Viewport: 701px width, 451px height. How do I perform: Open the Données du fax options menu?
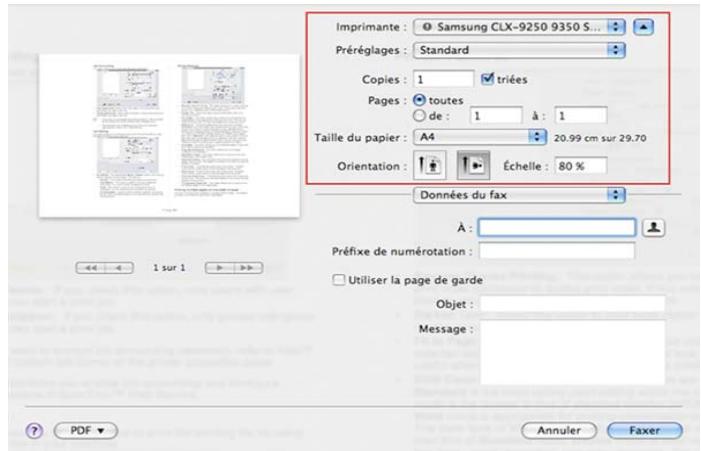519,196
